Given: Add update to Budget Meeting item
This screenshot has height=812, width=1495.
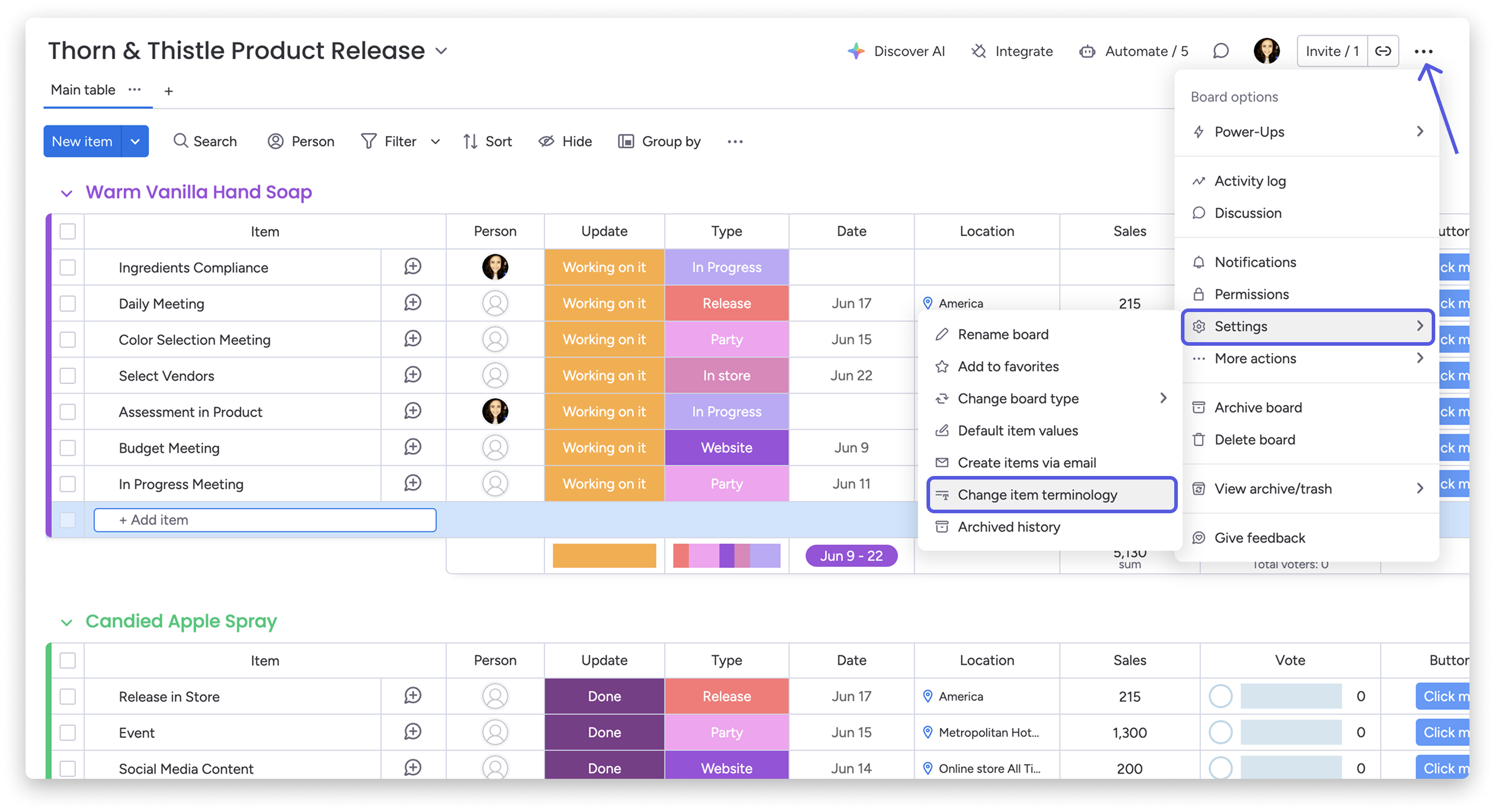Looking at the screenshot, I should [x=413, y=447].
